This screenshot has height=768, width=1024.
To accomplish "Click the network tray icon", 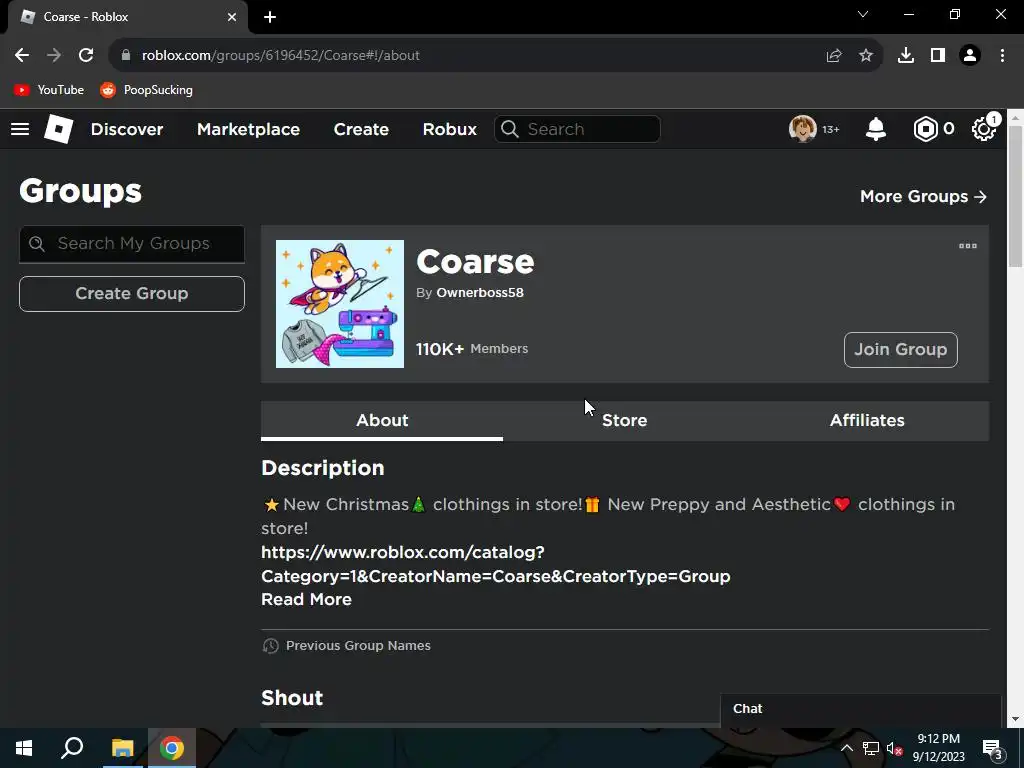I will click(871, 748).
